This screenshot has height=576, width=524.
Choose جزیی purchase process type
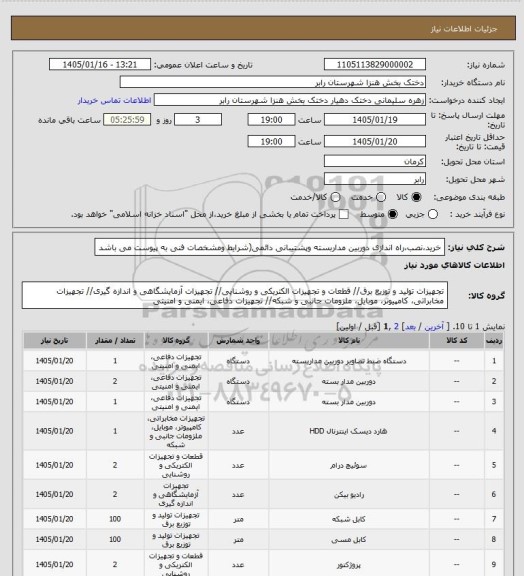[x=433, y=214]
